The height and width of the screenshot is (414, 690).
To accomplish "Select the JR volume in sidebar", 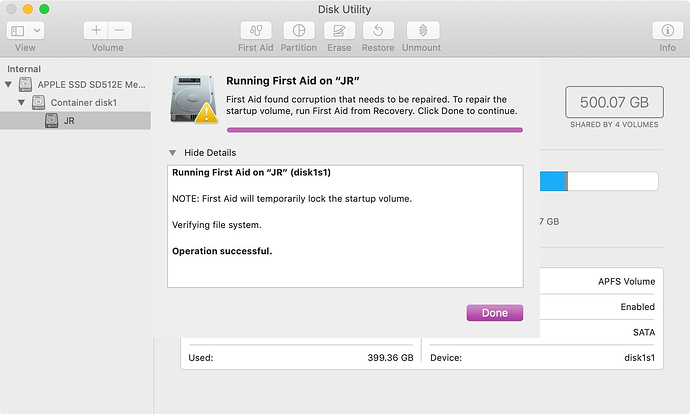I will click(x=75, y=121).
